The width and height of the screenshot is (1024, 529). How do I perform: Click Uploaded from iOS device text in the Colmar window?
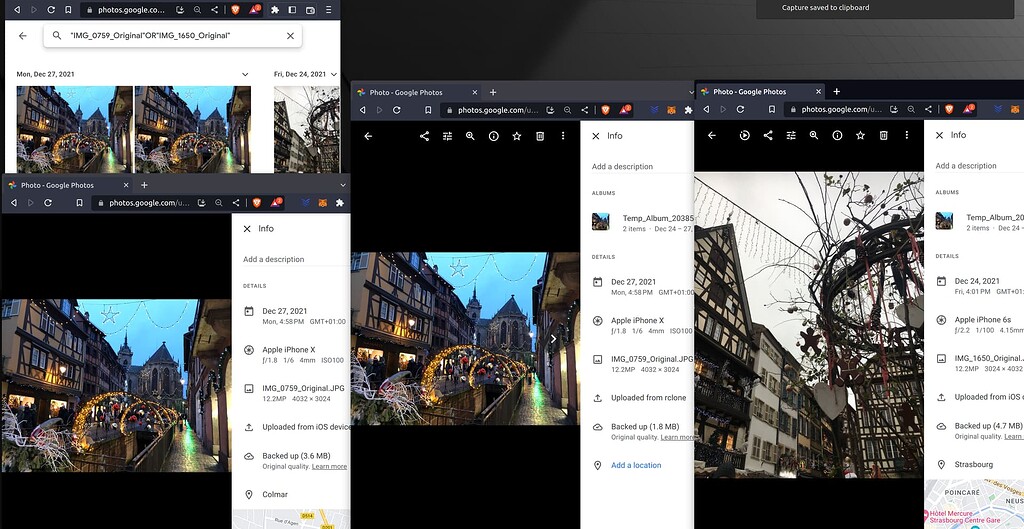point(306,427)
